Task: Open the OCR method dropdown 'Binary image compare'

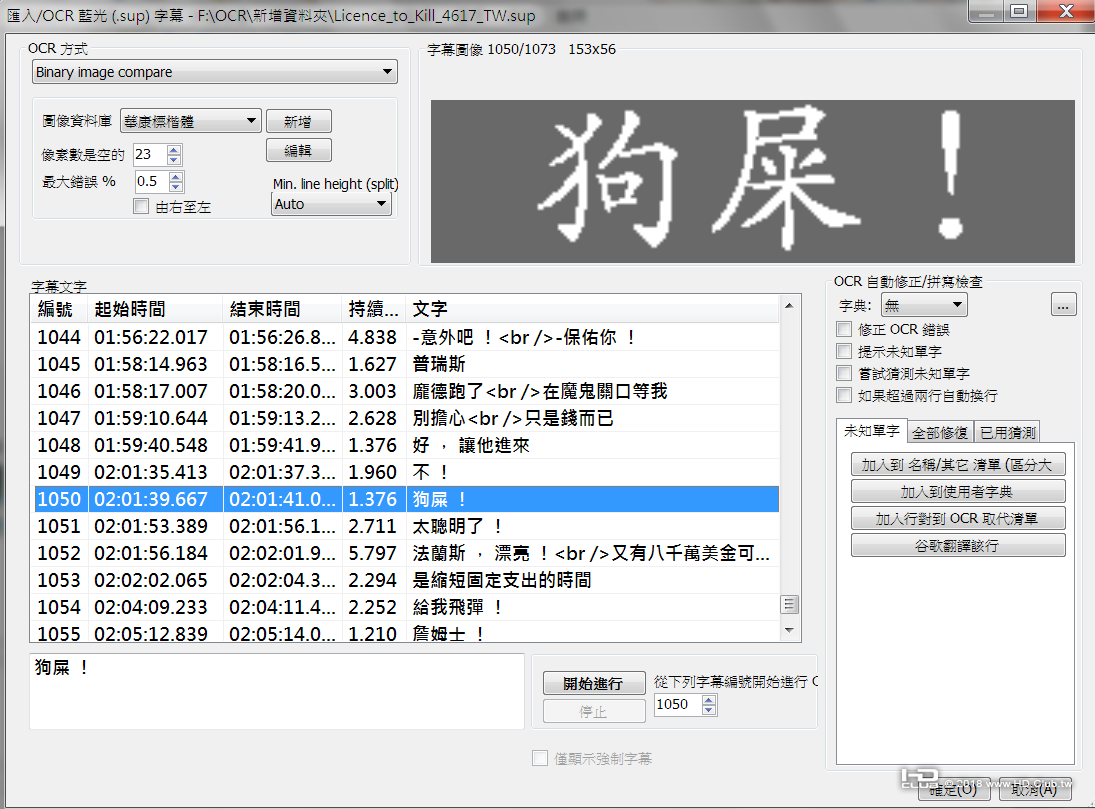Action: pyautogui.click(x=214, y=72)
